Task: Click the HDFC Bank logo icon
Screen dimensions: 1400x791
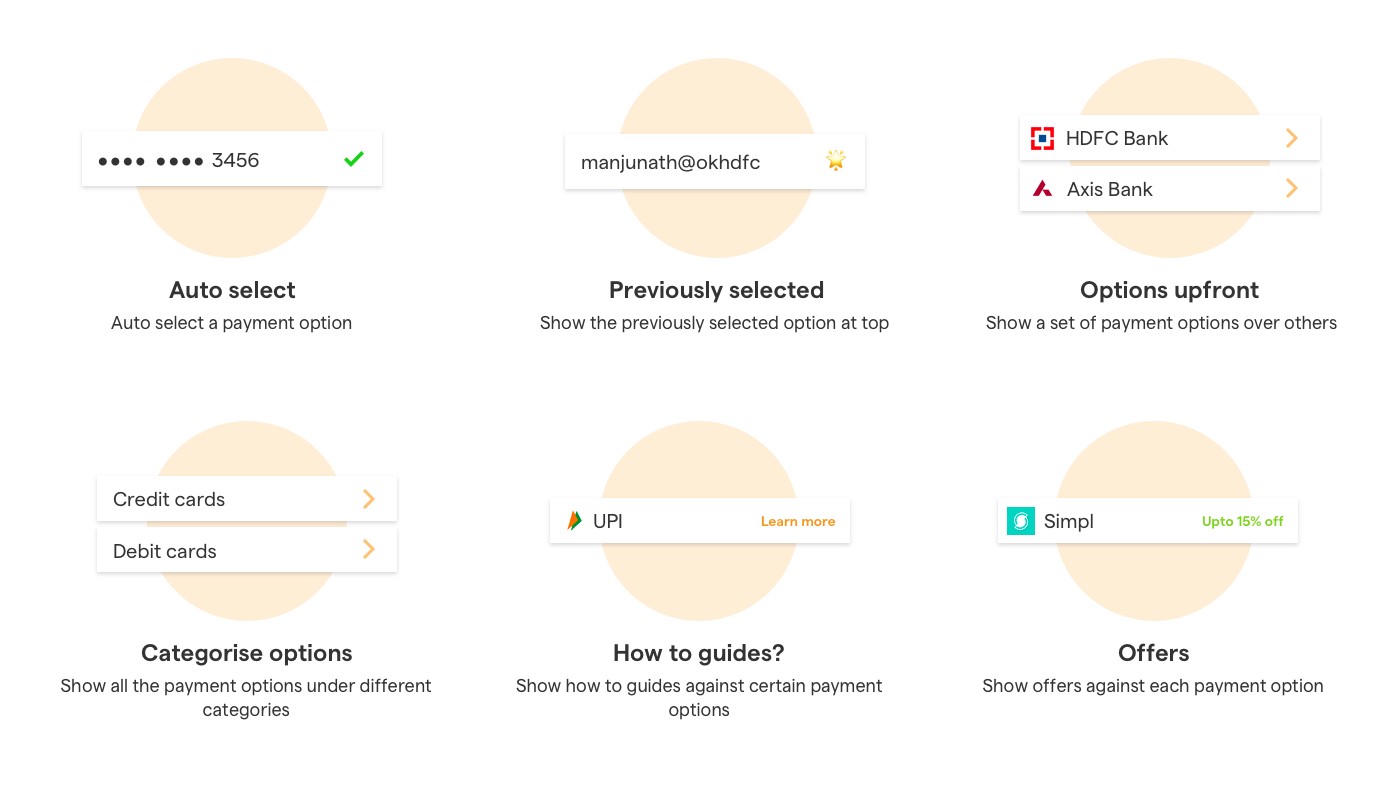Action: pos(1043,138)
